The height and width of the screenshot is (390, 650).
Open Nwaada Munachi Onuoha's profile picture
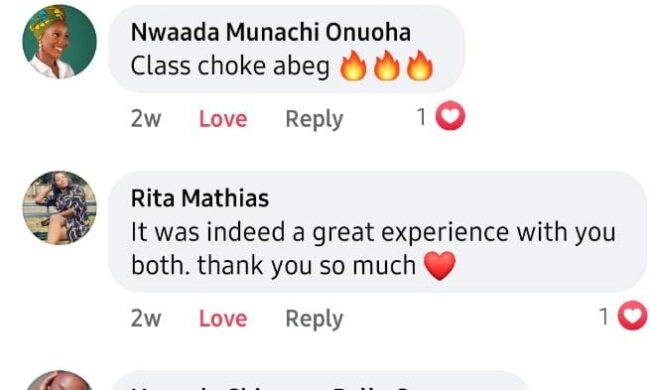(x=59, y=41)
